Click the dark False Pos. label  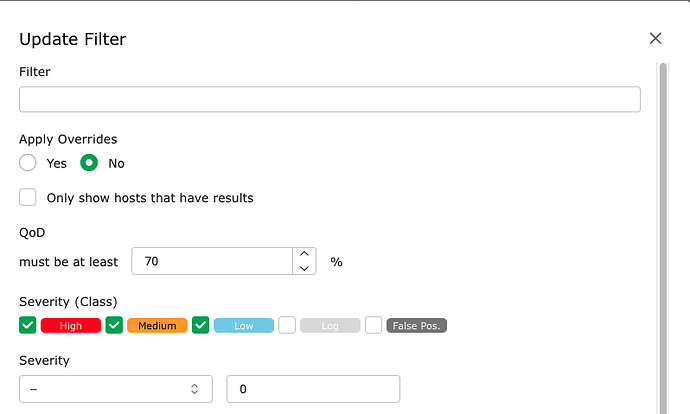tap(417, 326)
